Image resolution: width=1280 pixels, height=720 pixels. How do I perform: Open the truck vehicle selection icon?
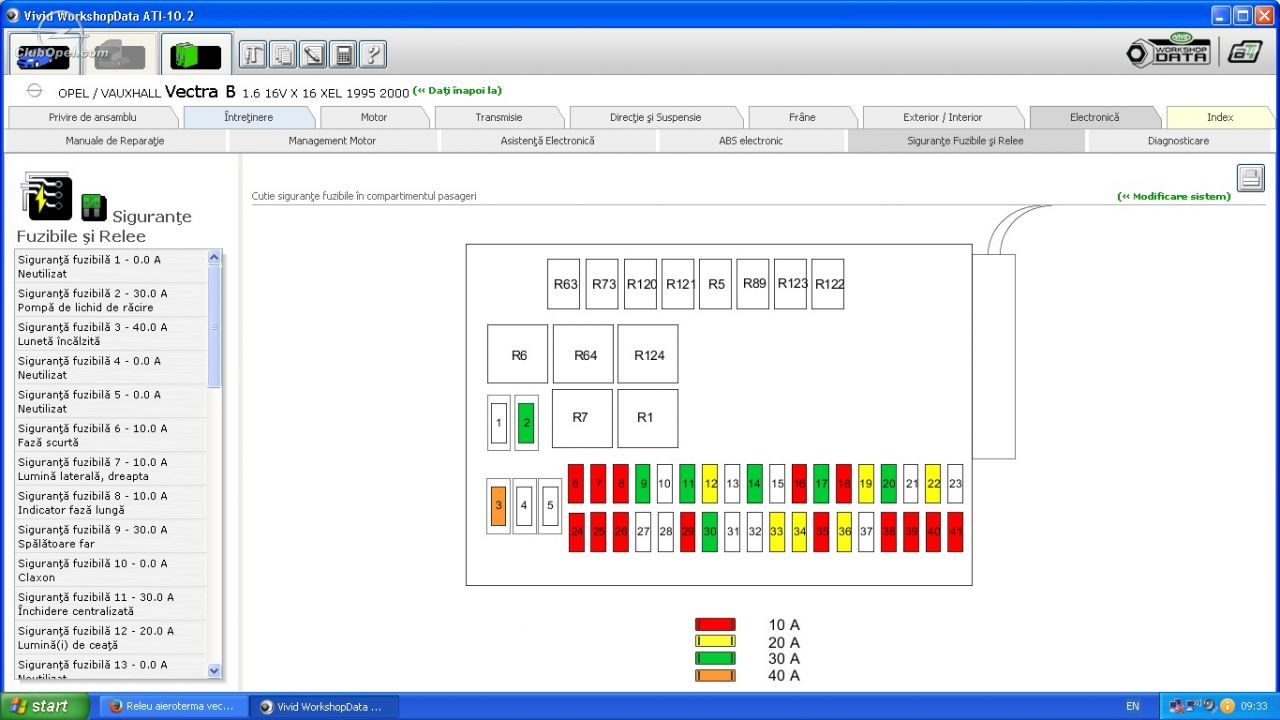[120, 54]
